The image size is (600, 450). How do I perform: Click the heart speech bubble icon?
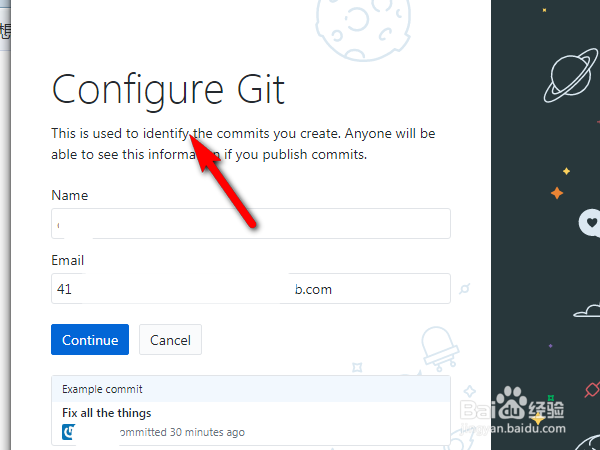pyautogui.click(x=590, y=222)
